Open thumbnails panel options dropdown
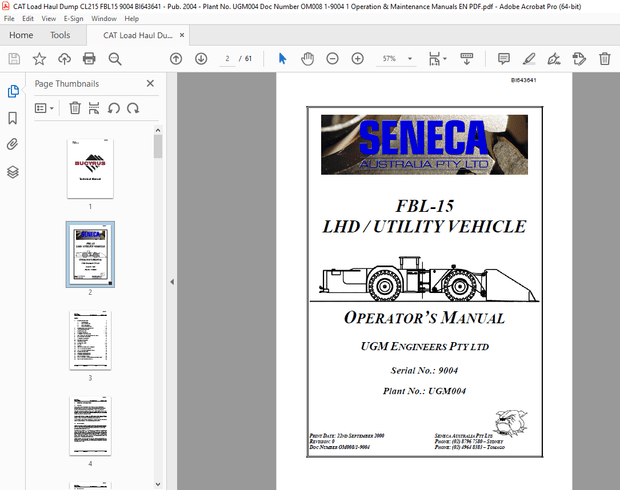This screenshot has height=490, width=620. pyautogui.click(x=44, y=108)
